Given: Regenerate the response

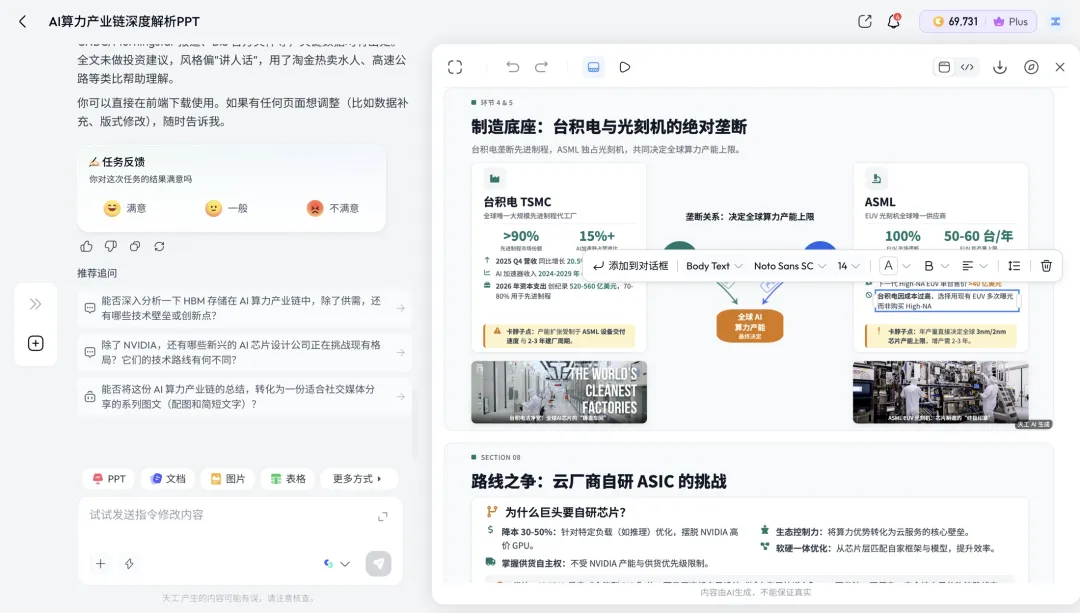Looking at the screenshot, I should pyautogui.click(x=159, y=247).
